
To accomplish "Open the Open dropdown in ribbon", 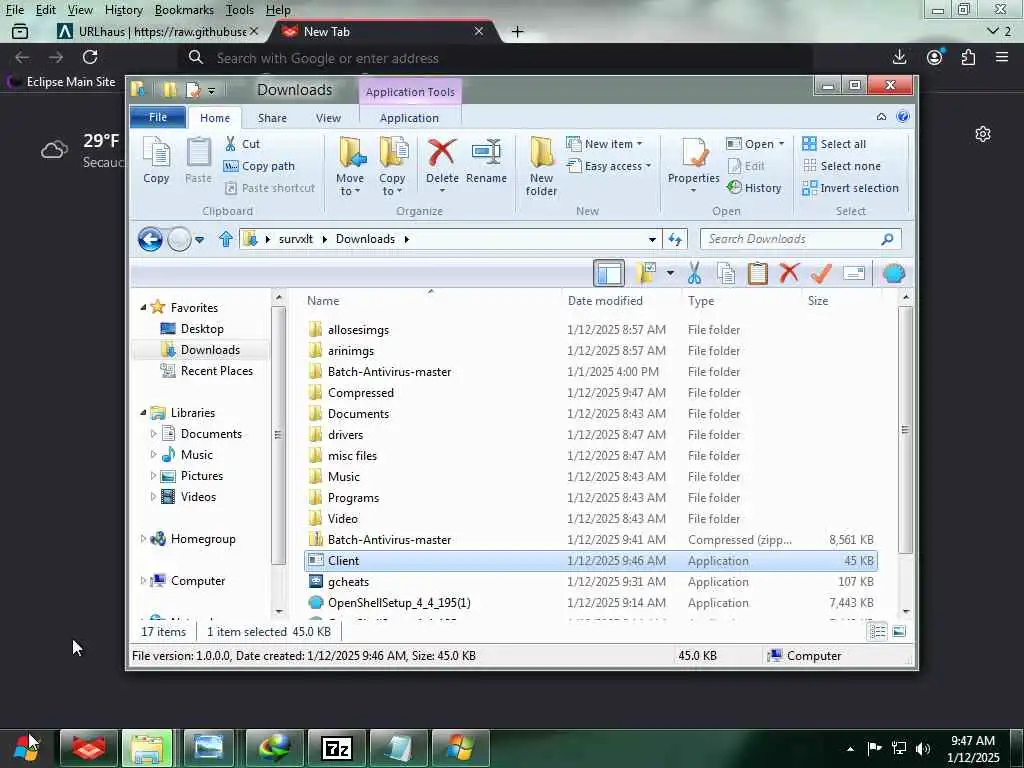I will (755, 144).
